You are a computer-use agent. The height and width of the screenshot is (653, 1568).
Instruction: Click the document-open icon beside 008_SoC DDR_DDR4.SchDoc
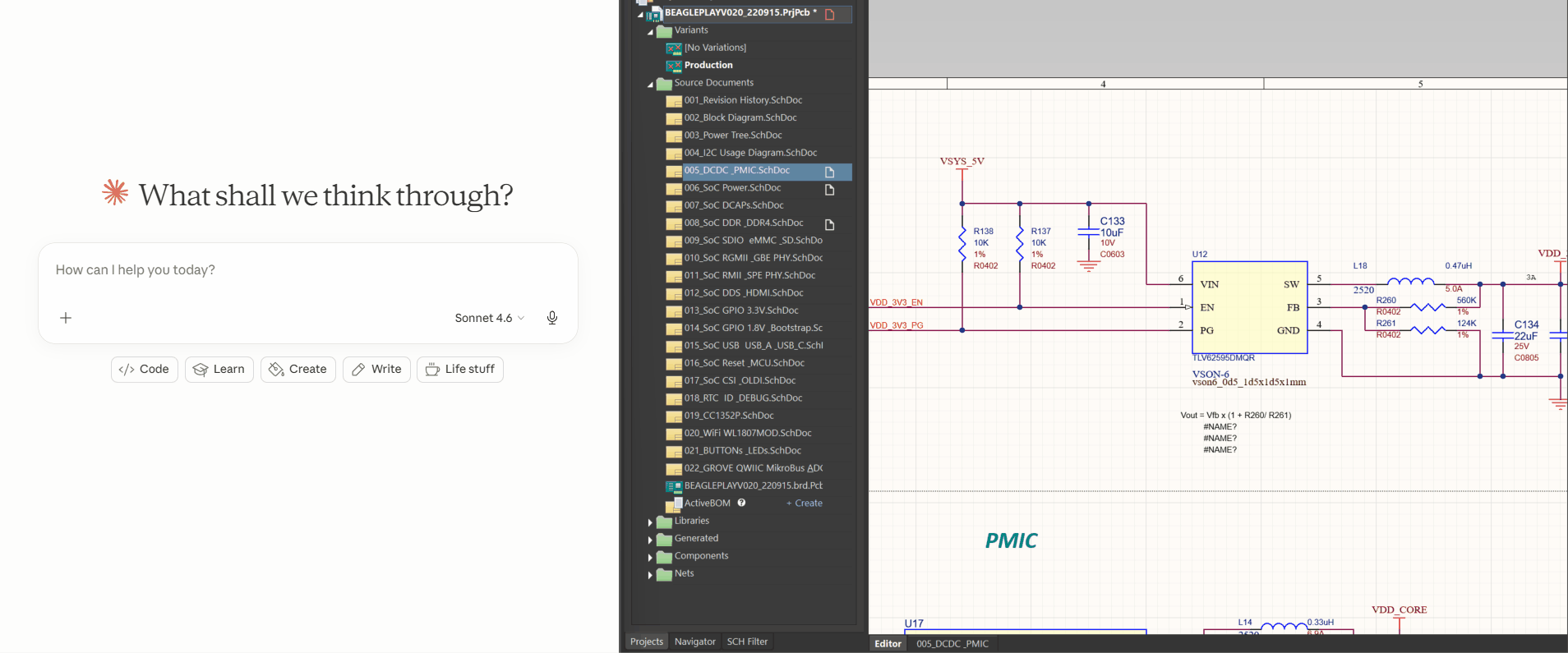point(830,224)
